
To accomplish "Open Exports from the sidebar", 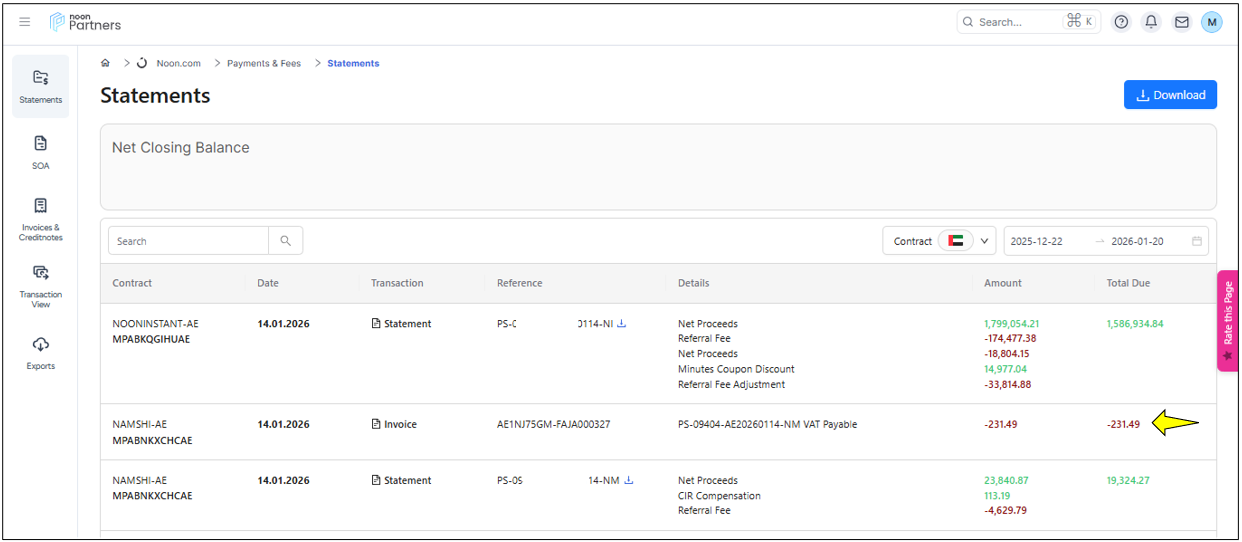I will (41, 352).
